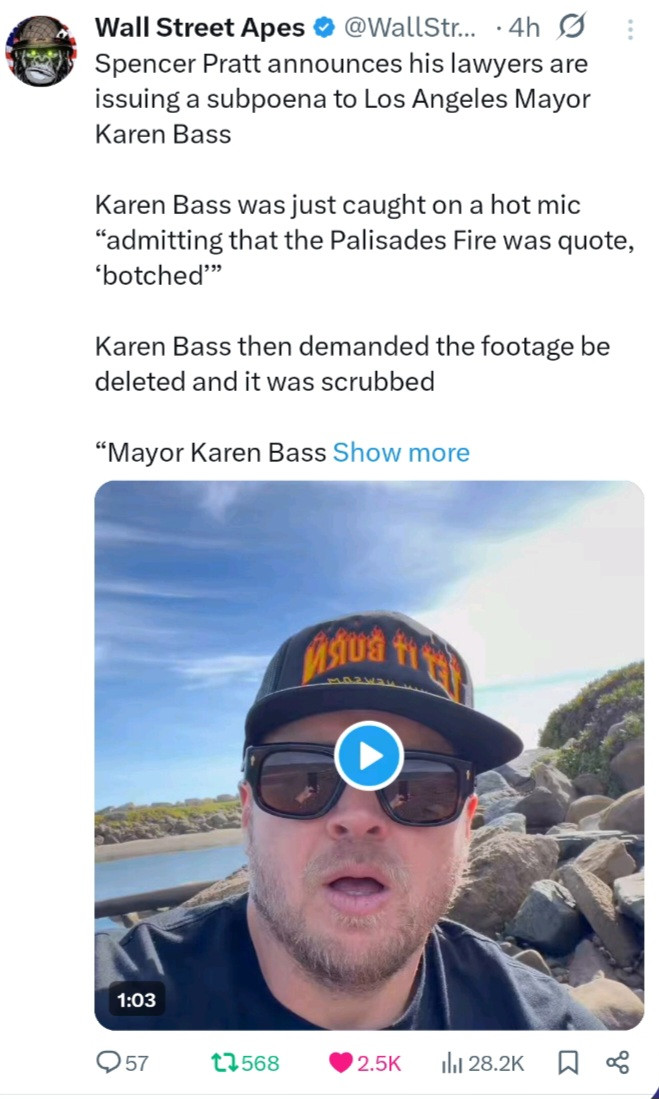Retweet using the green arrows icon

point(225,1063)
